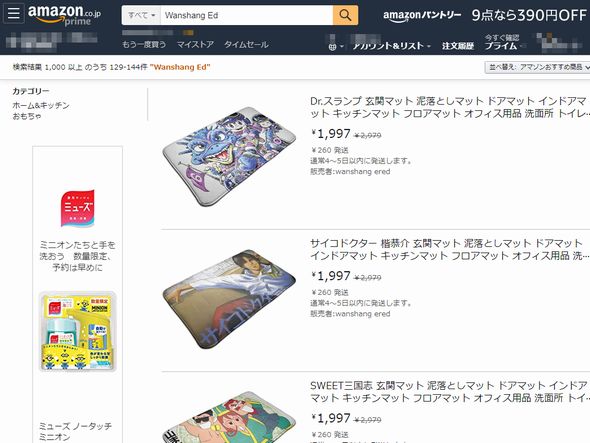The width and height of the screenshot is (590, 443).
Task: Click the magnifying glass search button
Action: tap(345, 15)
